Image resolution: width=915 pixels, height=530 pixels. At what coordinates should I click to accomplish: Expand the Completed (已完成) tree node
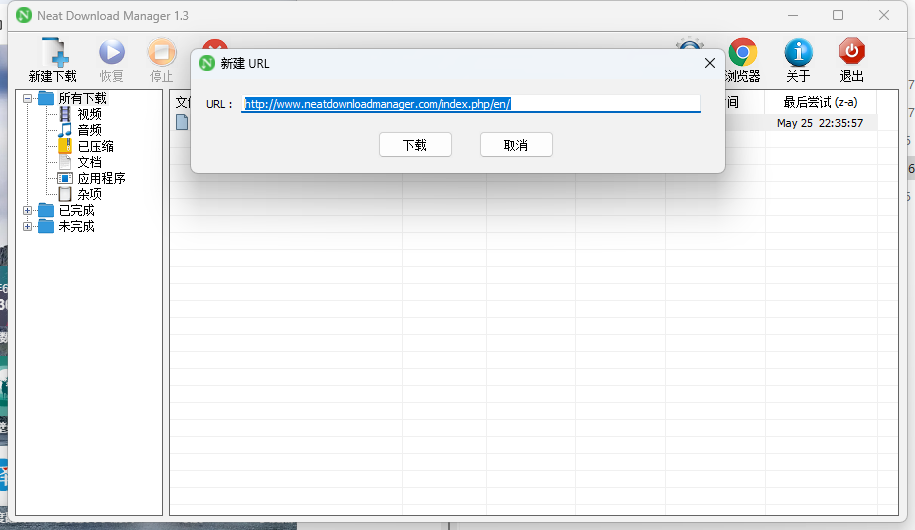27,210
